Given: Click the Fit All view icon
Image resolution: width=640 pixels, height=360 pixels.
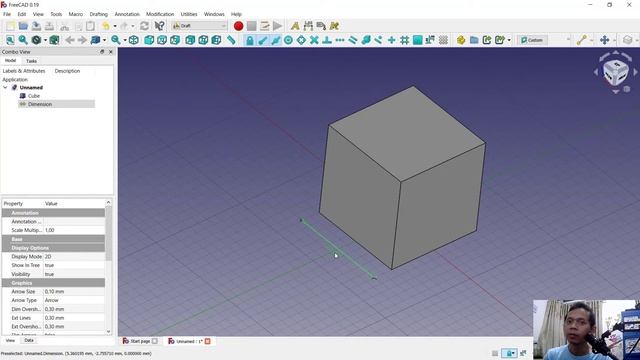Looking at the screenshot, I should click(x=10, y=40).
